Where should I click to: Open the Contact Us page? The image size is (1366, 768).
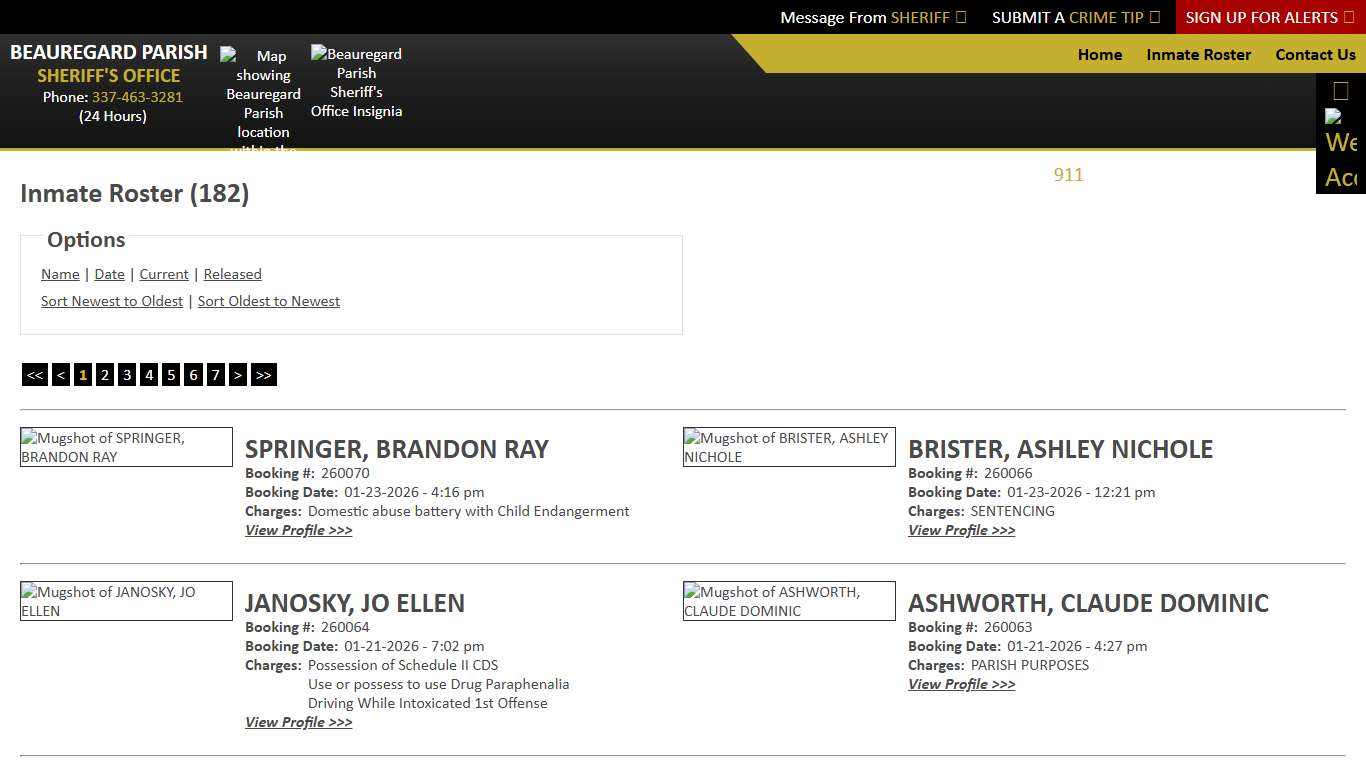[1315, 55]
